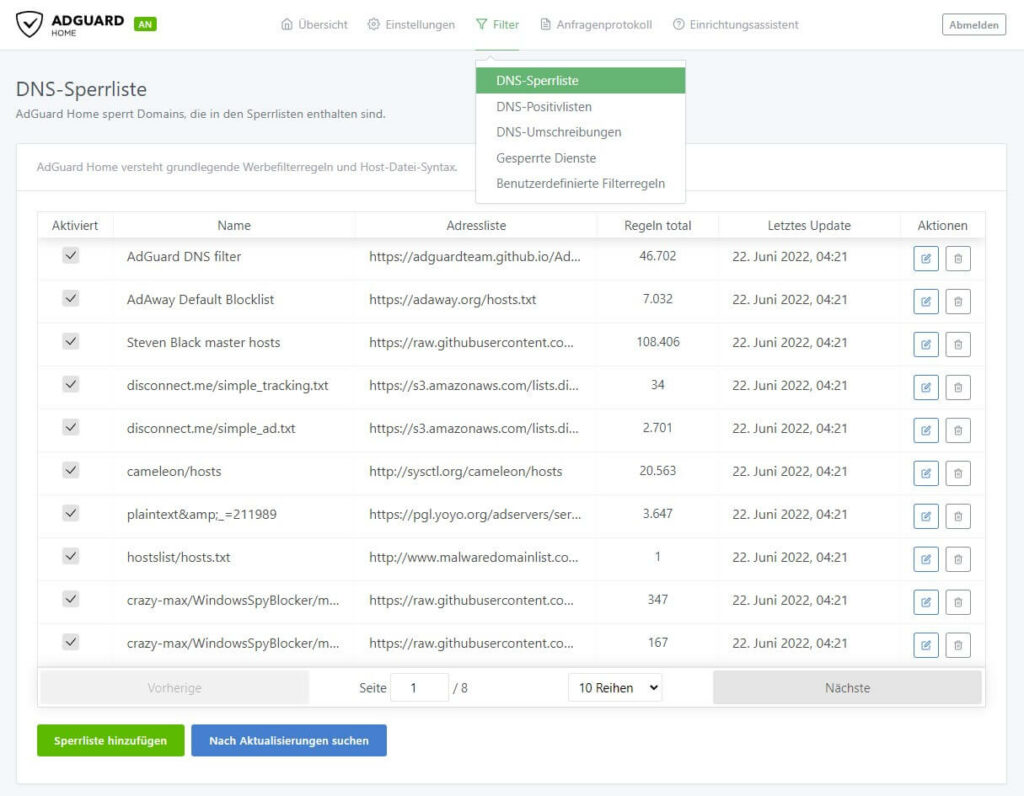
Task: Delete the hostslist/hosts.txt list
Action: click(957, 559)
